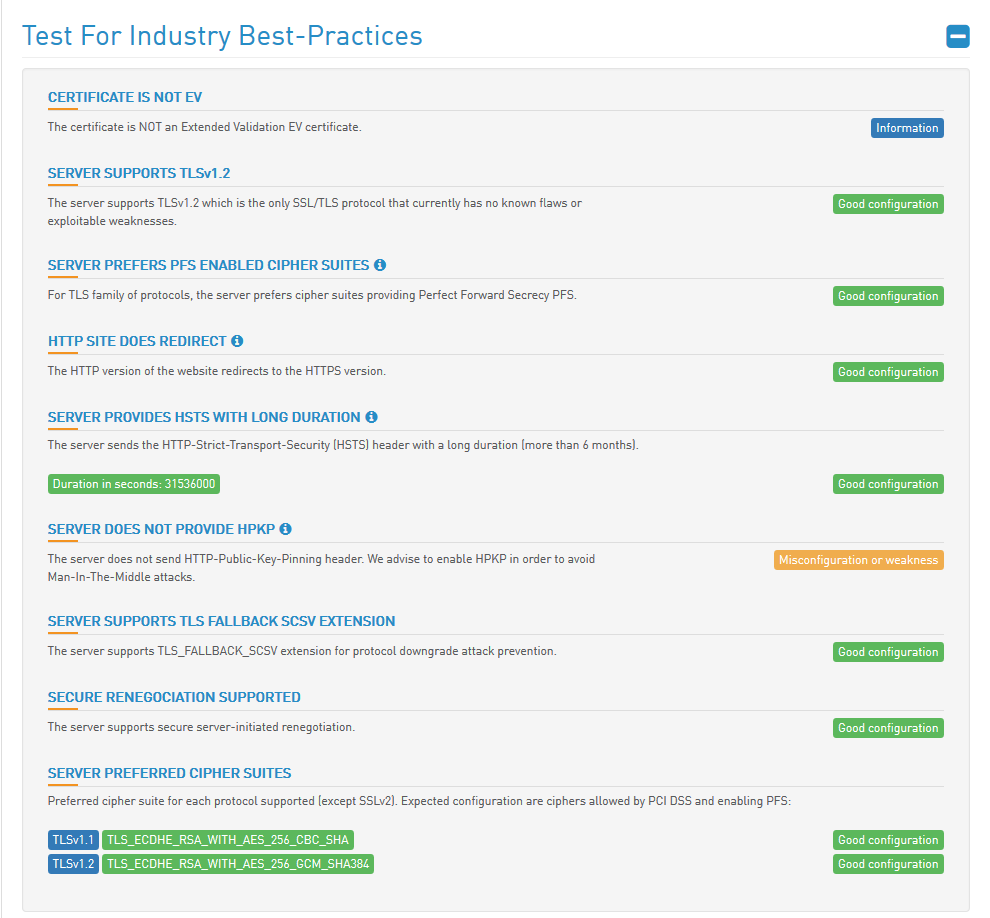
Task: Click the HTTP Site Does Redirect heading
Action: pos(137,341)
